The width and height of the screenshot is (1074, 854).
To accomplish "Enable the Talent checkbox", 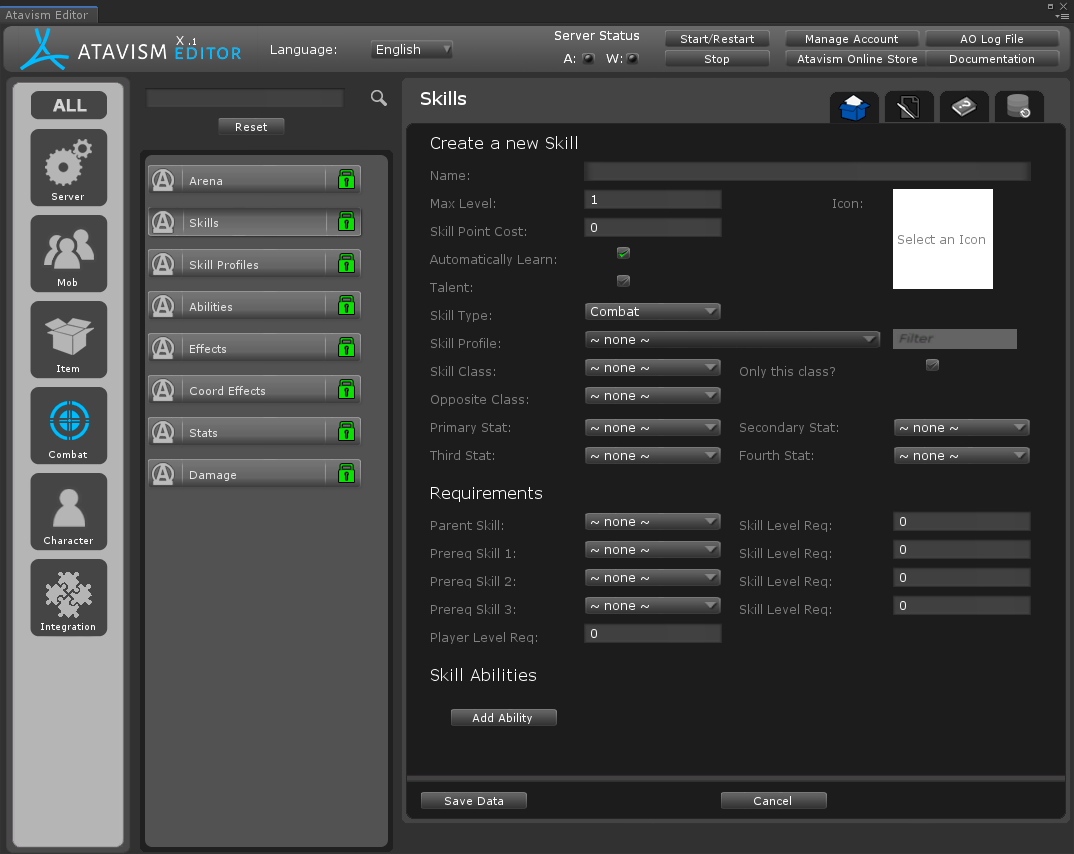I will pyautogui.click(x=623, y=281).
